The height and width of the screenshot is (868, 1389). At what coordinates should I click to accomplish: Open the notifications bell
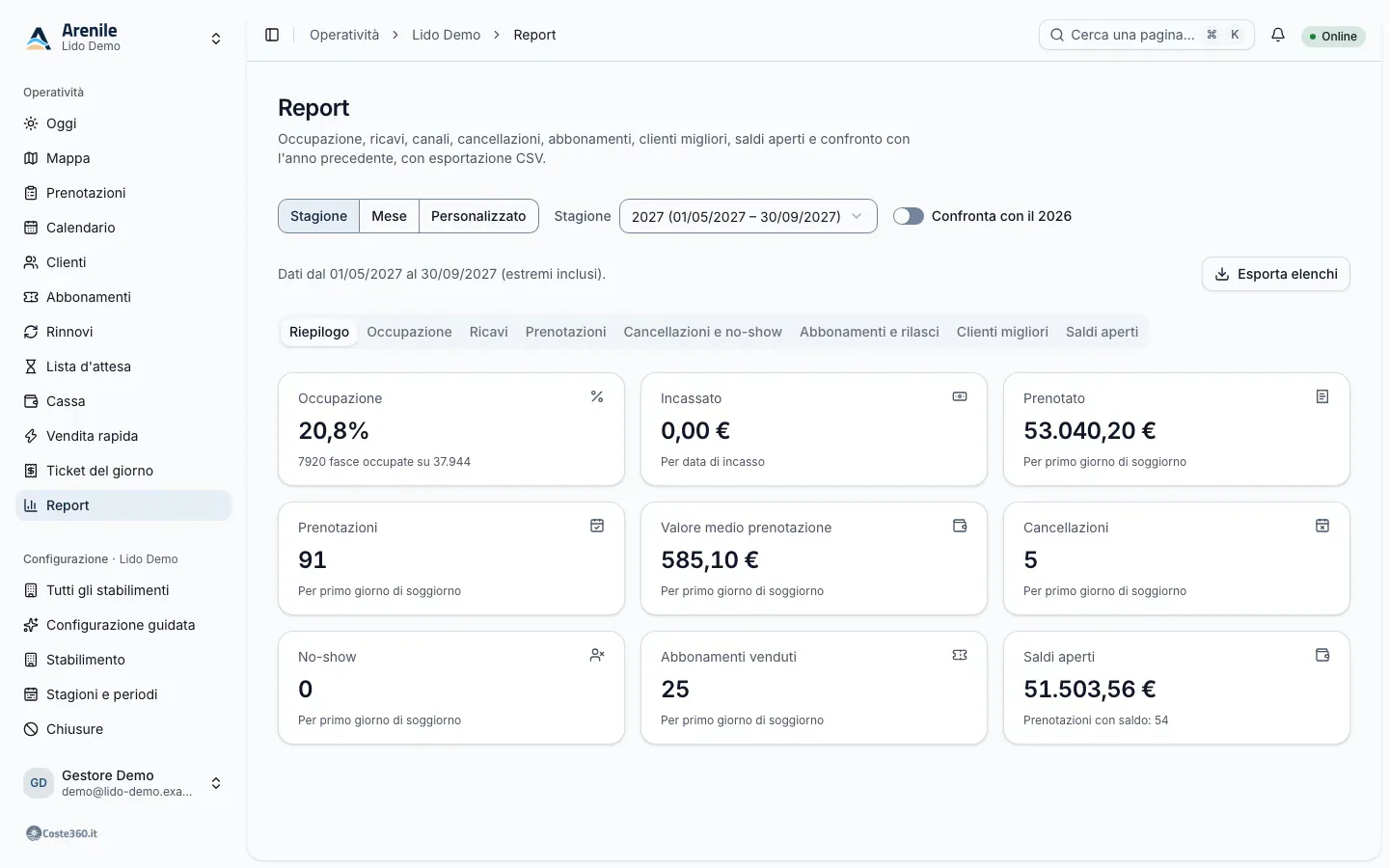pyautogui.click(x=1278, y=35)
